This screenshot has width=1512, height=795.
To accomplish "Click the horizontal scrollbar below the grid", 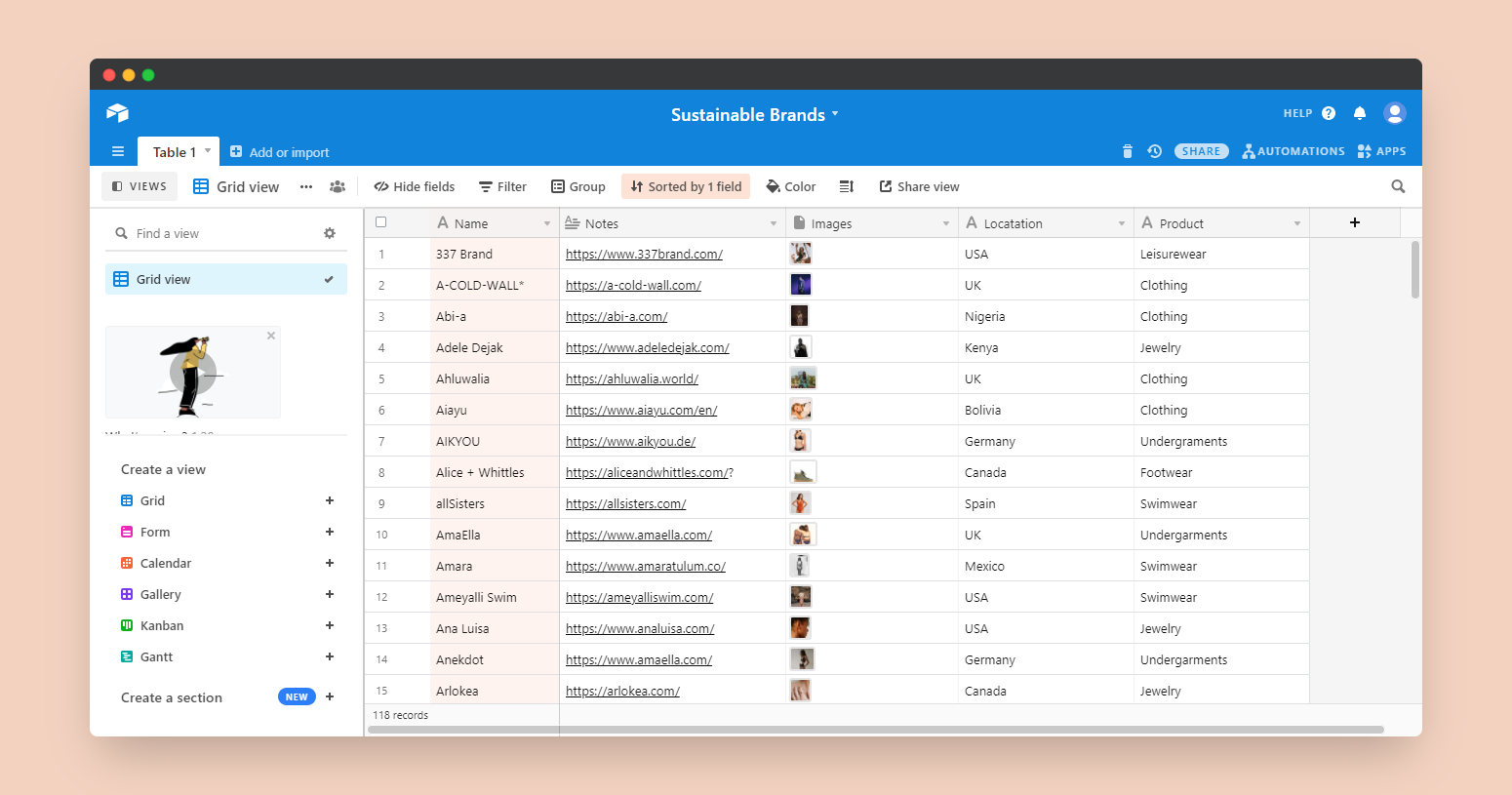I will point(876,730).
